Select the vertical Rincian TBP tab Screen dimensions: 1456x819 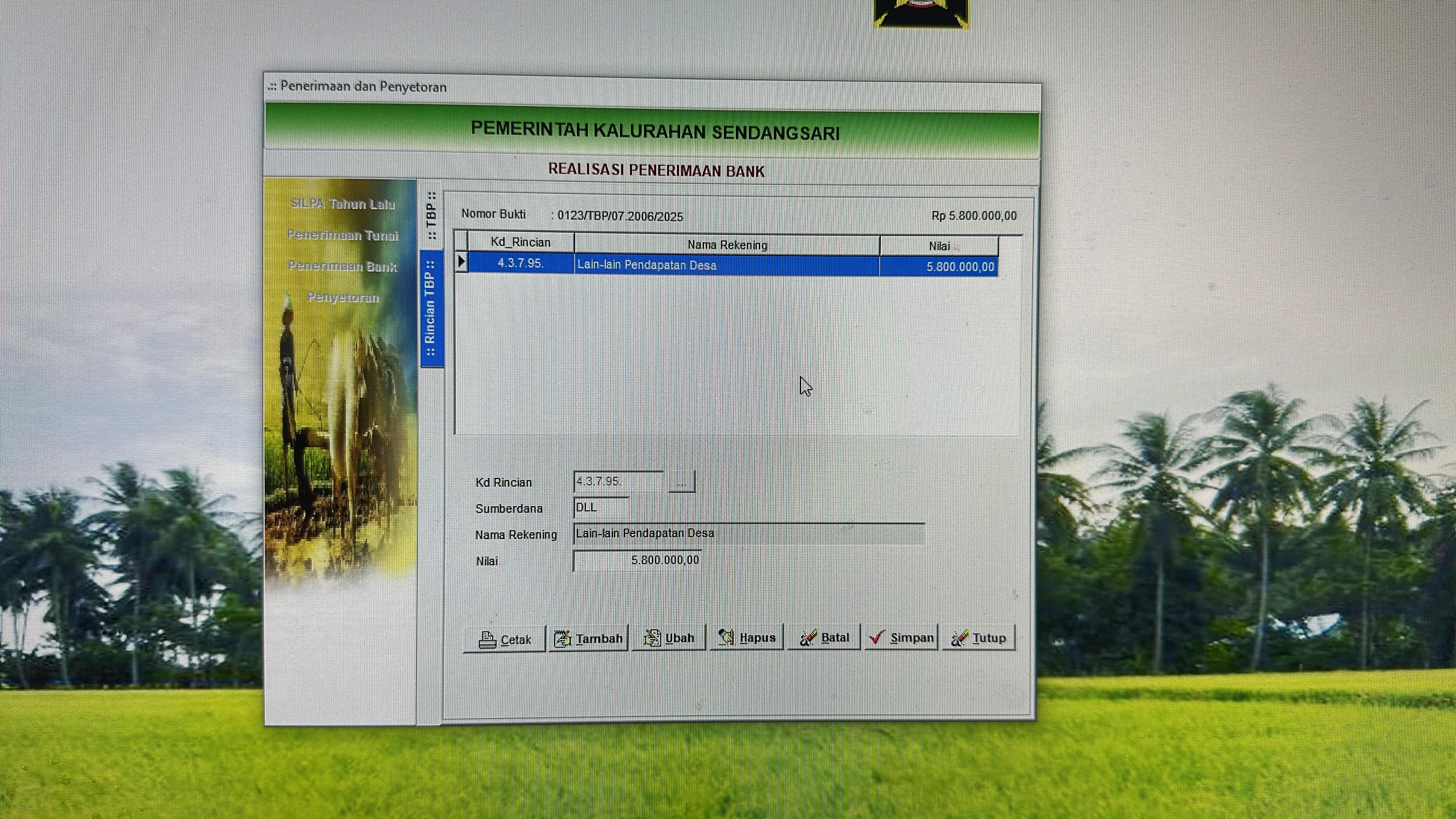coord(431,309)
